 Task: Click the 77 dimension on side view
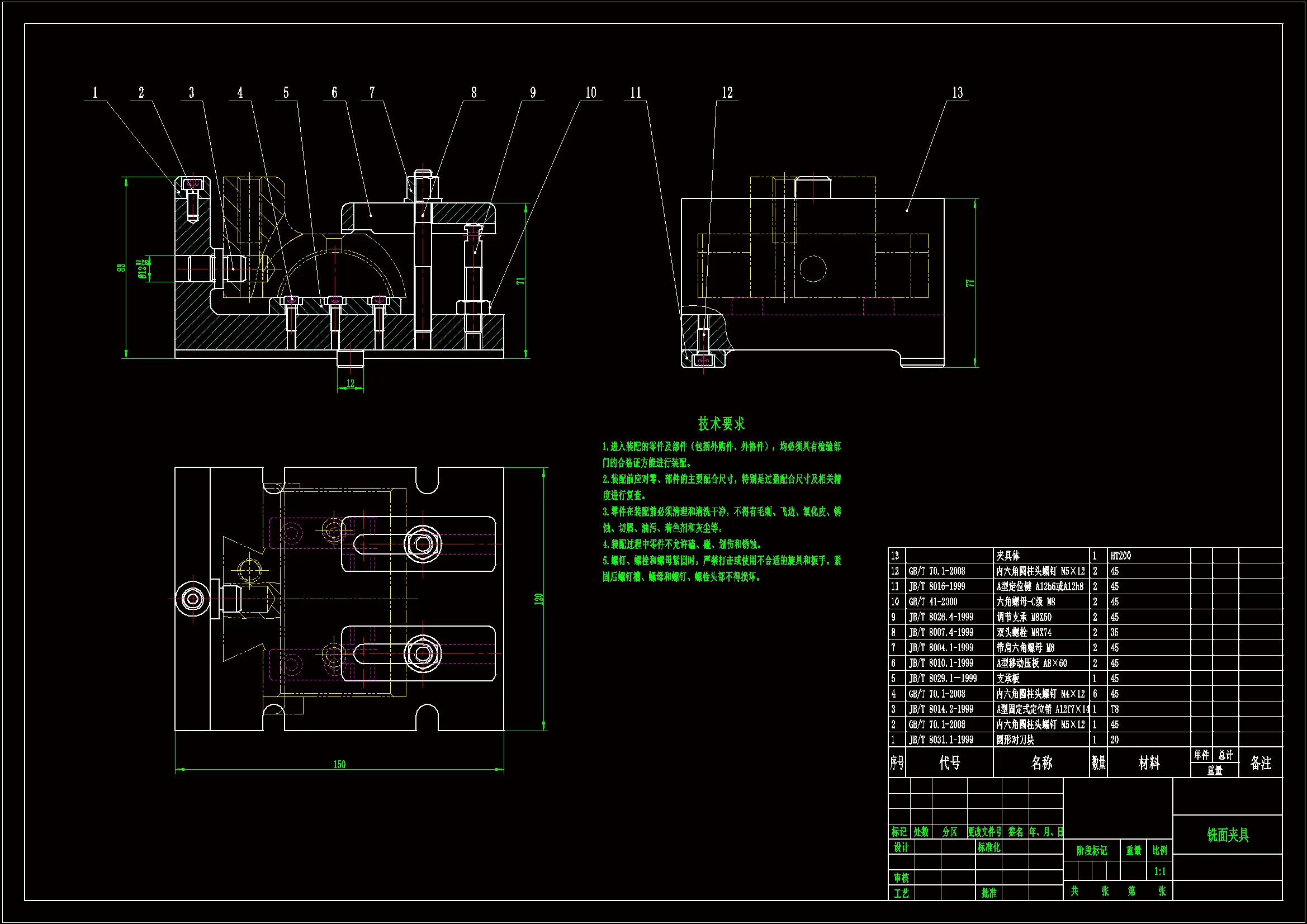970,283
